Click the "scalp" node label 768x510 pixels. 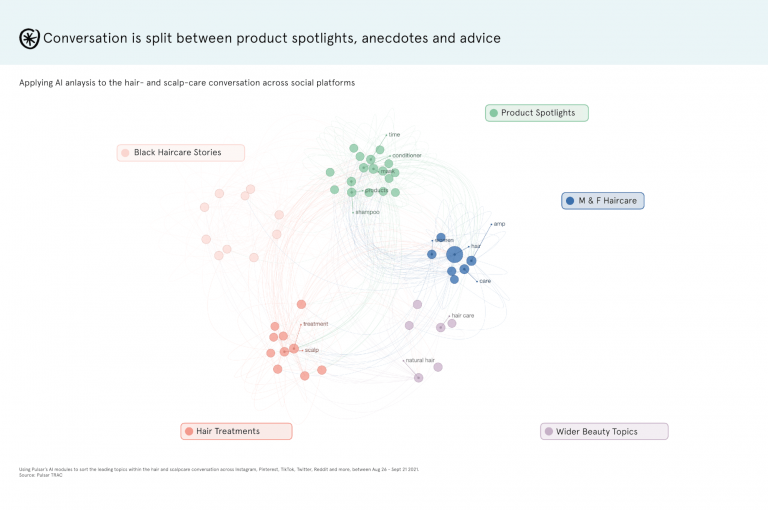[312, 350]
